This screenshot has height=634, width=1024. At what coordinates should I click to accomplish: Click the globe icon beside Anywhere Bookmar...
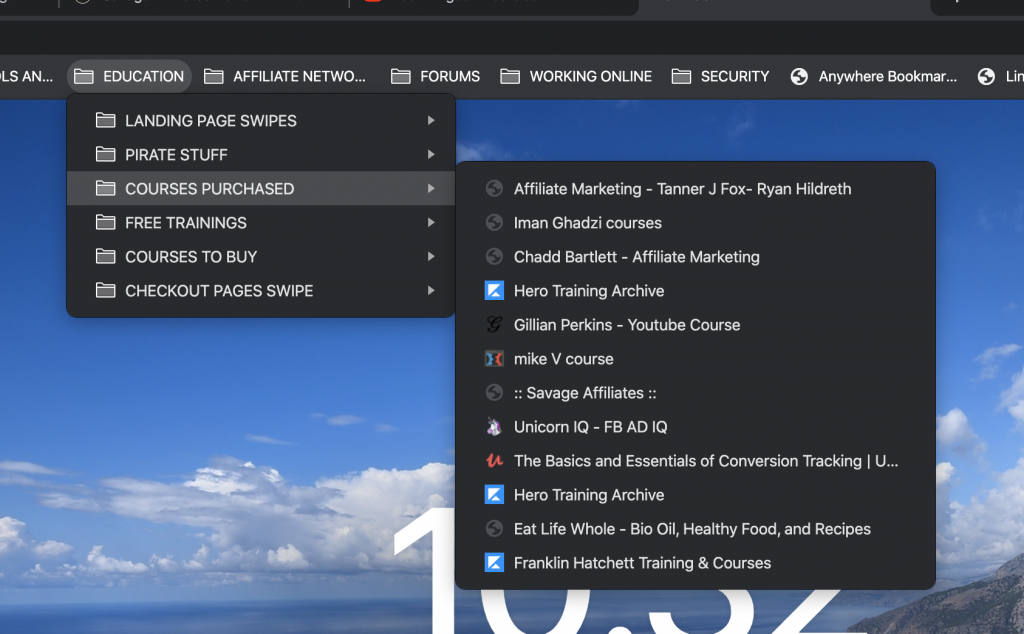799,76
